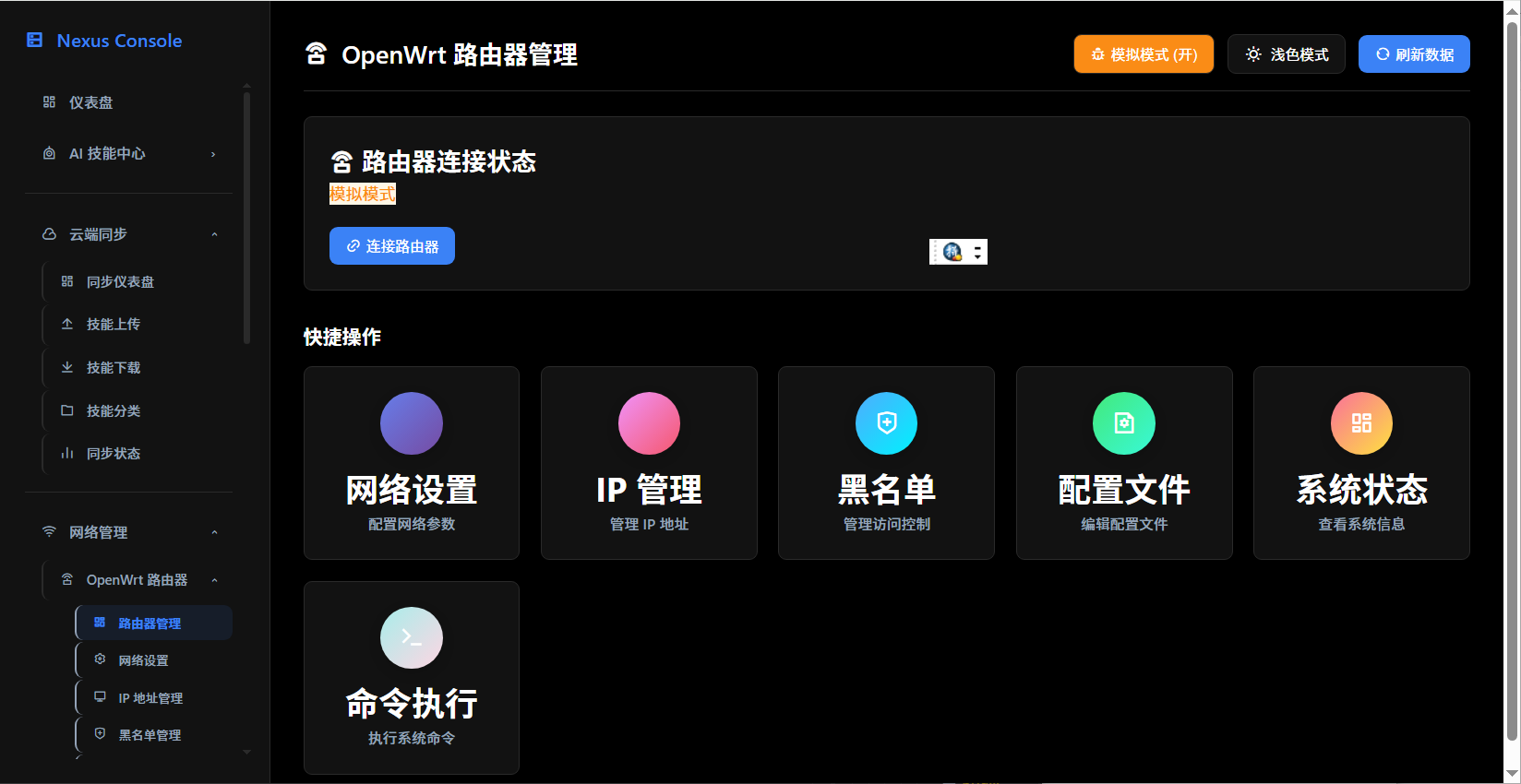Open 技能上传 menu item
1521x784 pixels.
[x=138, y=324]
